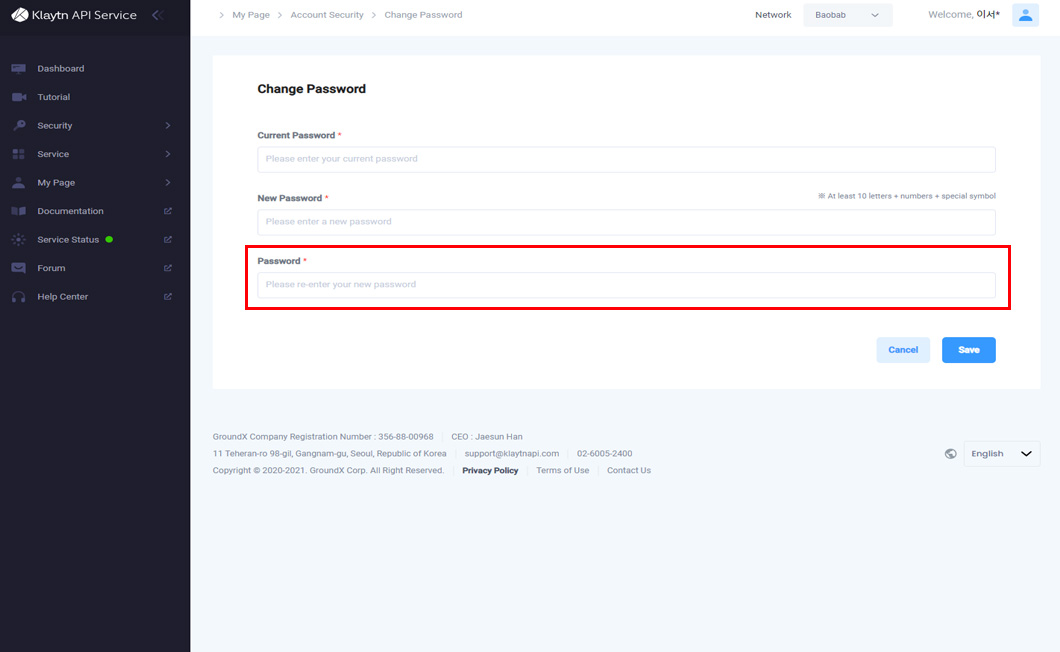Collapse the sidebar with double-chevron icon
The height and width of the screenshot is (652, 1060).
click(x=158, y=15)
